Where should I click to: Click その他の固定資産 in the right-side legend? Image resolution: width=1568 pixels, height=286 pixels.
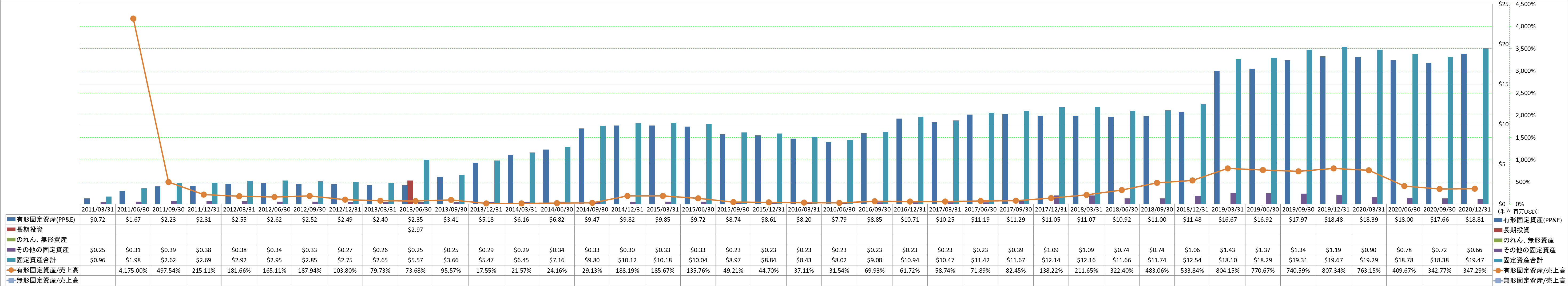pos(1529,250)
